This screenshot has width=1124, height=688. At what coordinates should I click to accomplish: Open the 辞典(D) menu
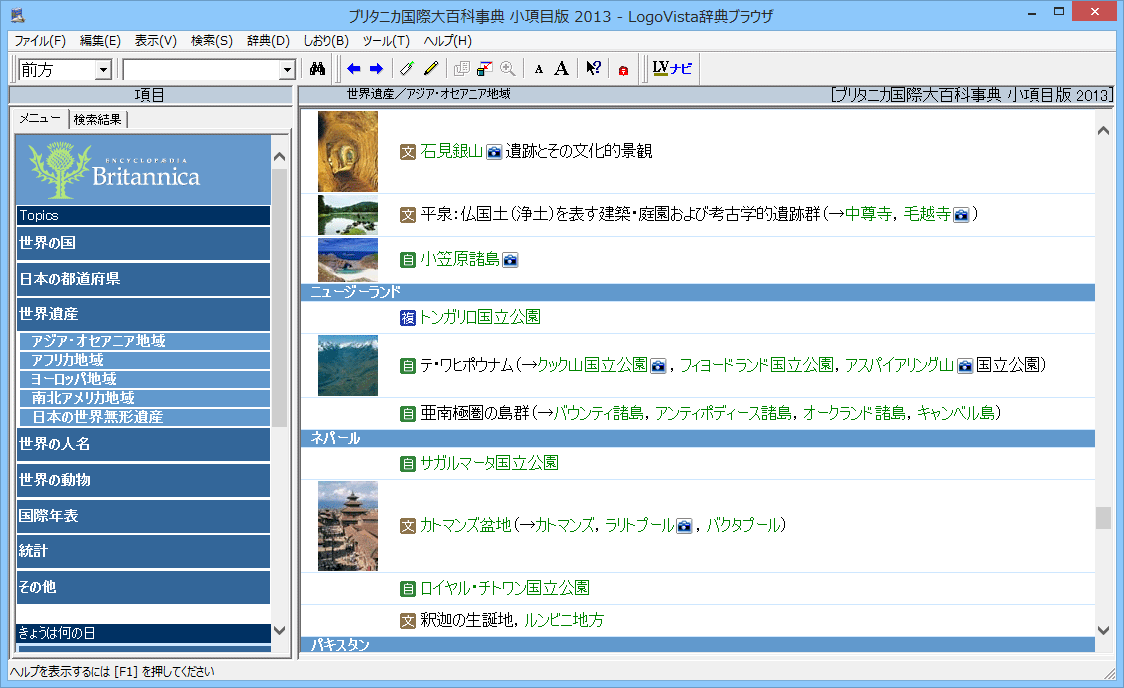pos(268,41)
